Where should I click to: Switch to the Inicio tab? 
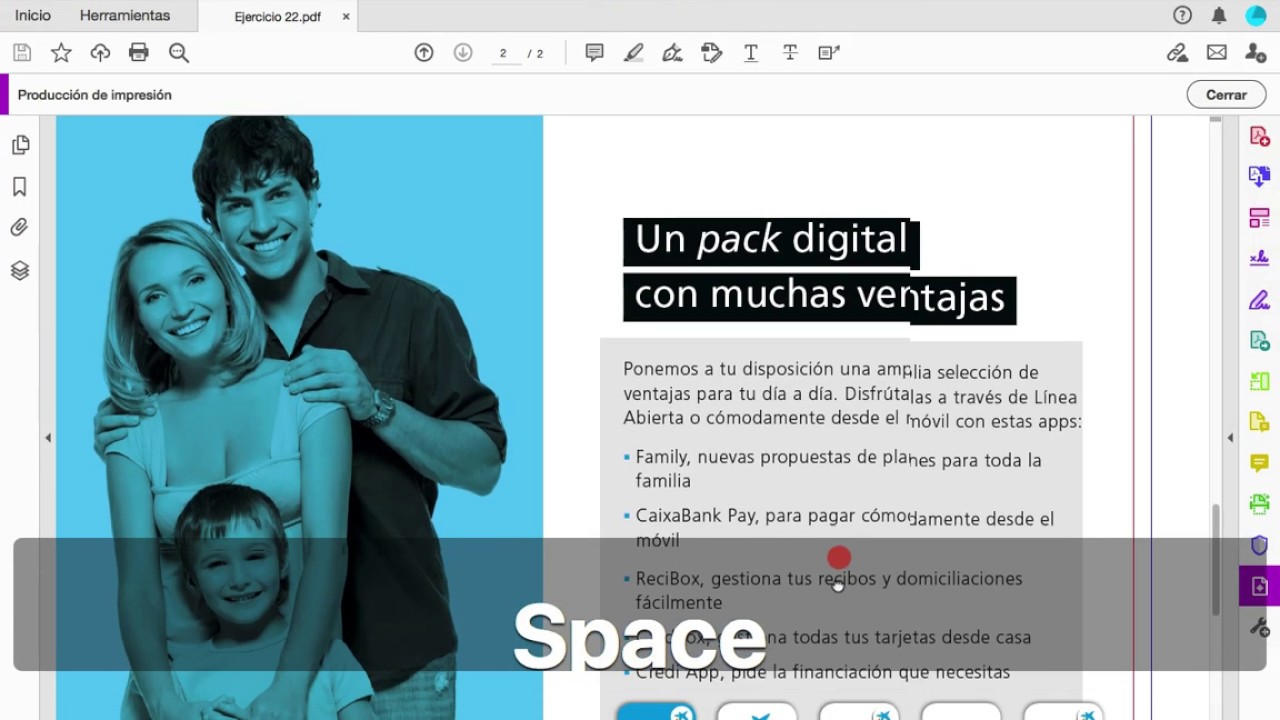pyautogui.click(x=33, y=15)
